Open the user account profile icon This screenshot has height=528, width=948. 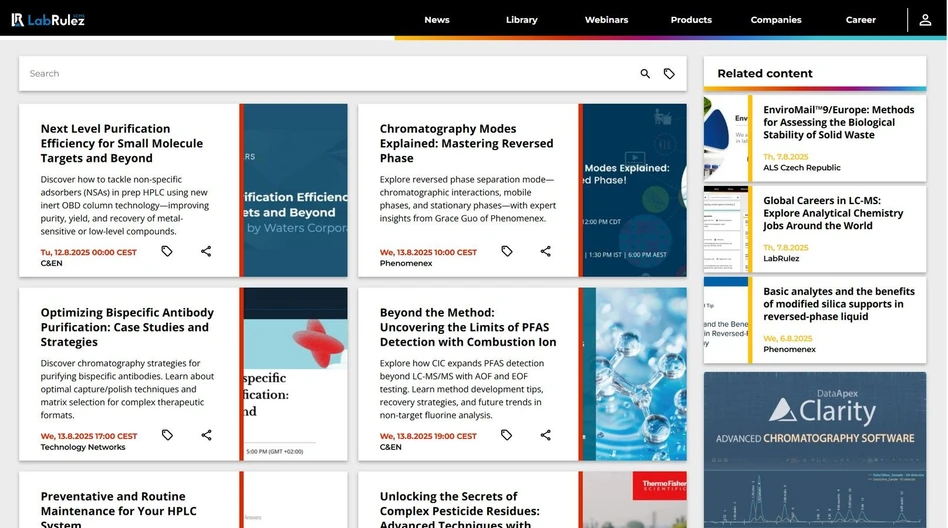coord(925,20)
